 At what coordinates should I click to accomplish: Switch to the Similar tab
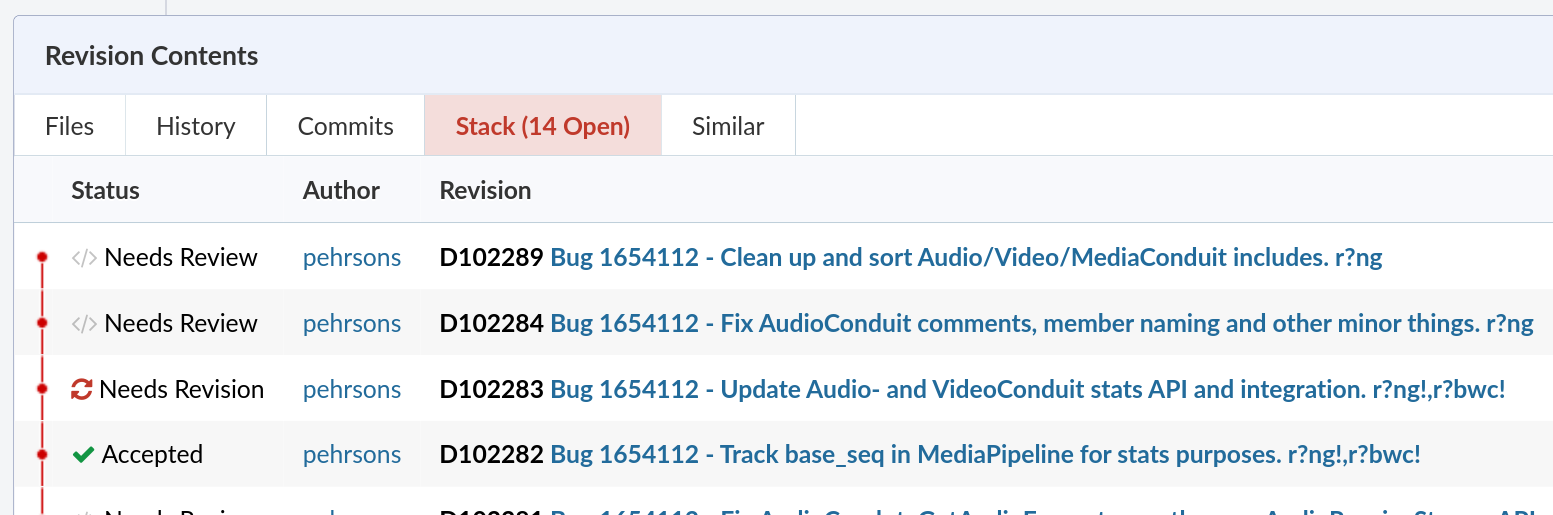tap(728, 127)
